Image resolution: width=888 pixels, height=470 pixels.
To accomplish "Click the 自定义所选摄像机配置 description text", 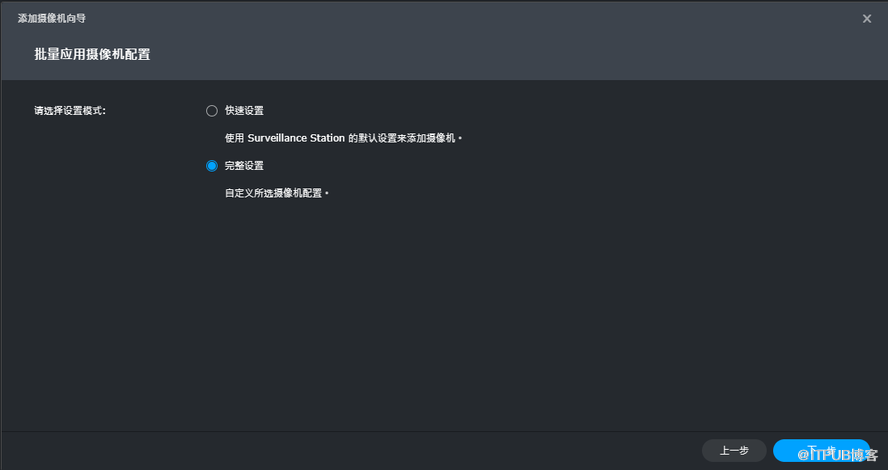I will pyautogui.click(x=275, y=193).
